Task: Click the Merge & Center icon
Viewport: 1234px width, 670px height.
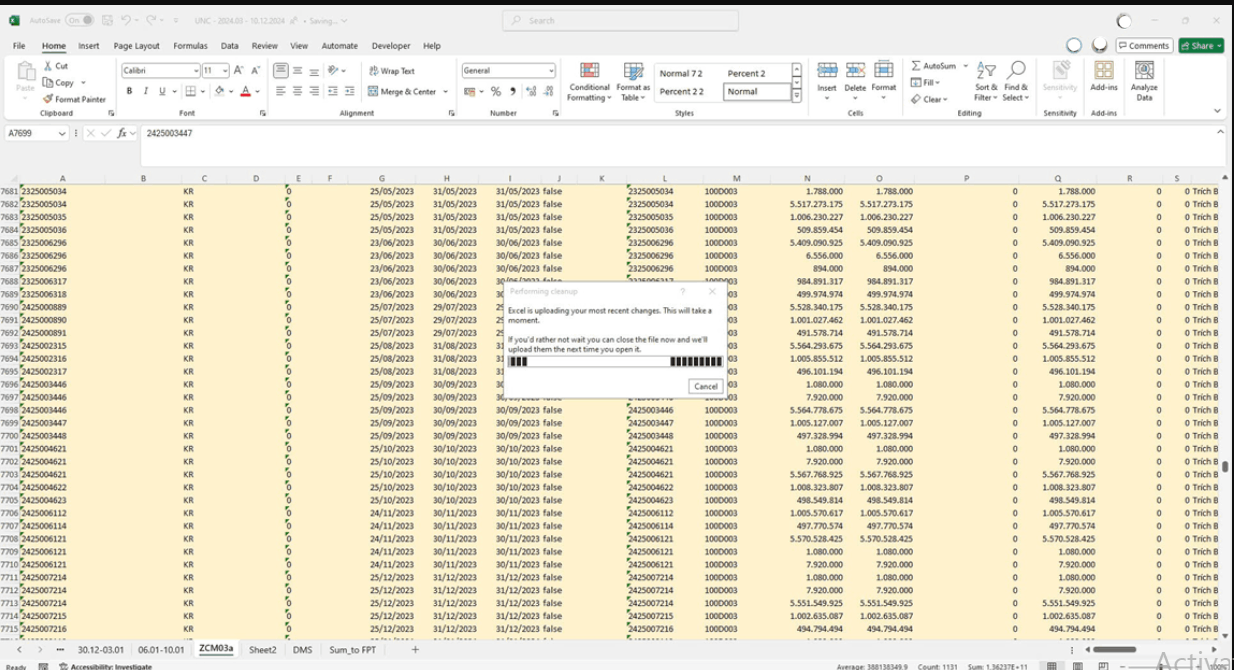Action: 403,91
